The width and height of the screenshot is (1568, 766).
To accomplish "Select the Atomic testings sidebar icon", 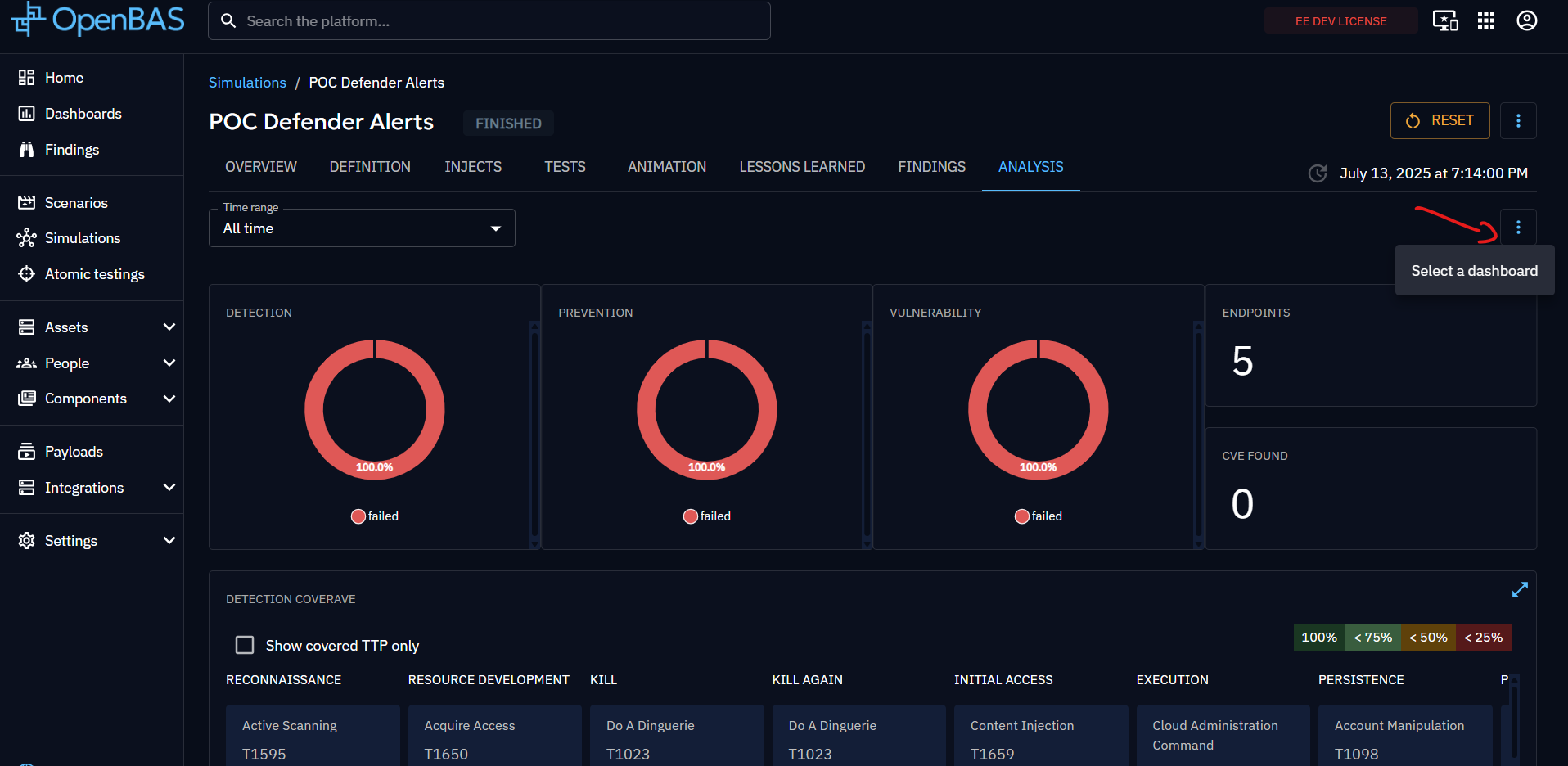I will click(25, 273).
